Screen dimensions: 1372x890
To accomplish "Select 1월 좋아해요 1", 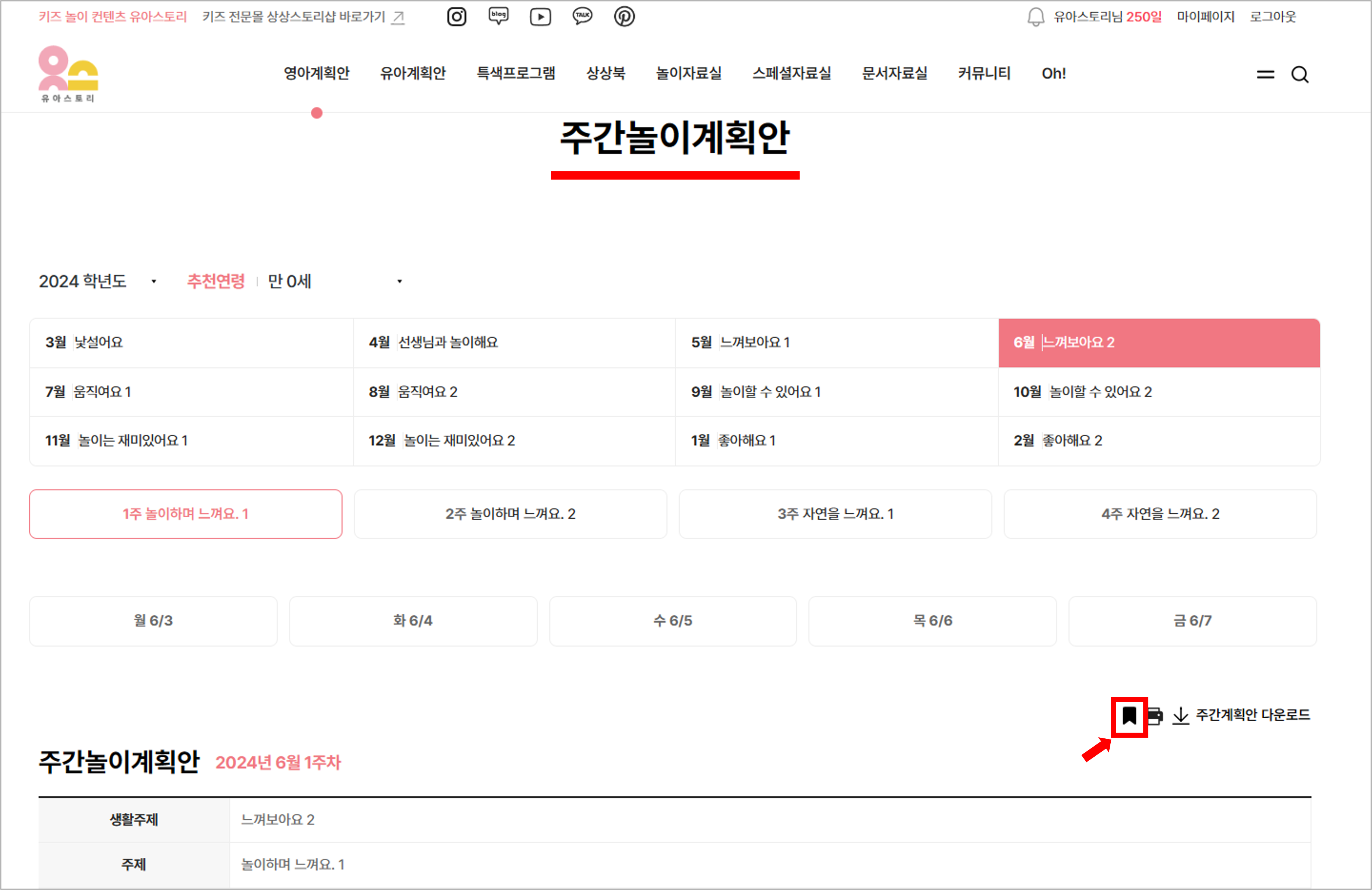I will 837,441.
